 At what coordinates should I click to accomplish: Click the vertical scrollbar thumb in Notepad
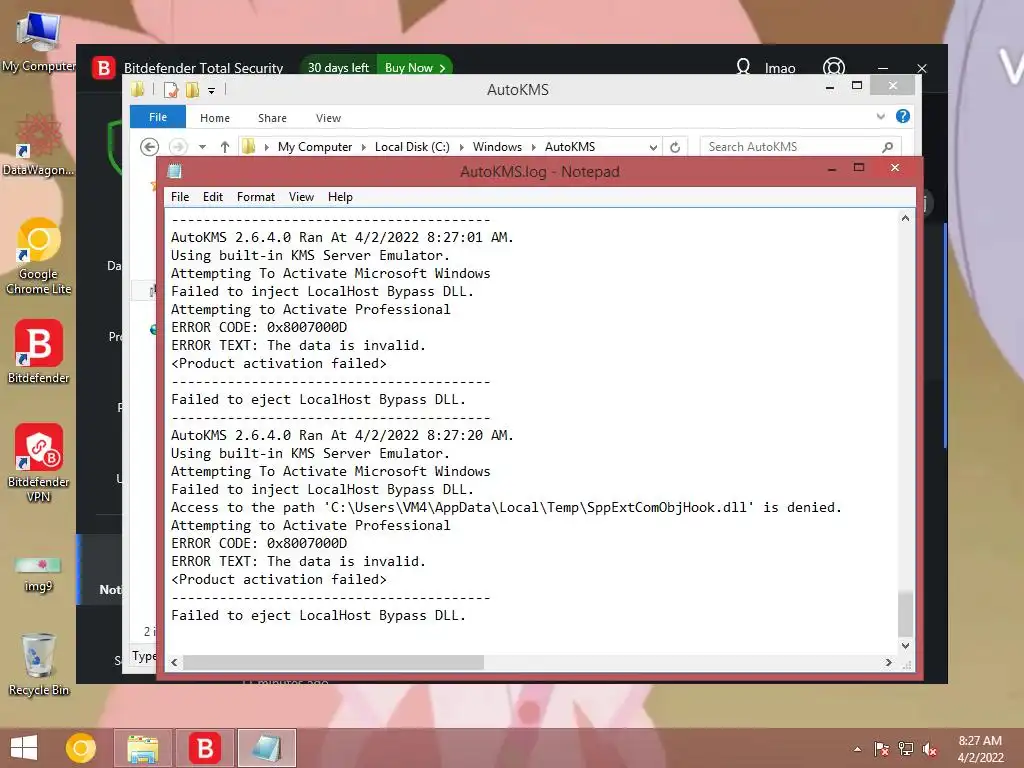905,614
